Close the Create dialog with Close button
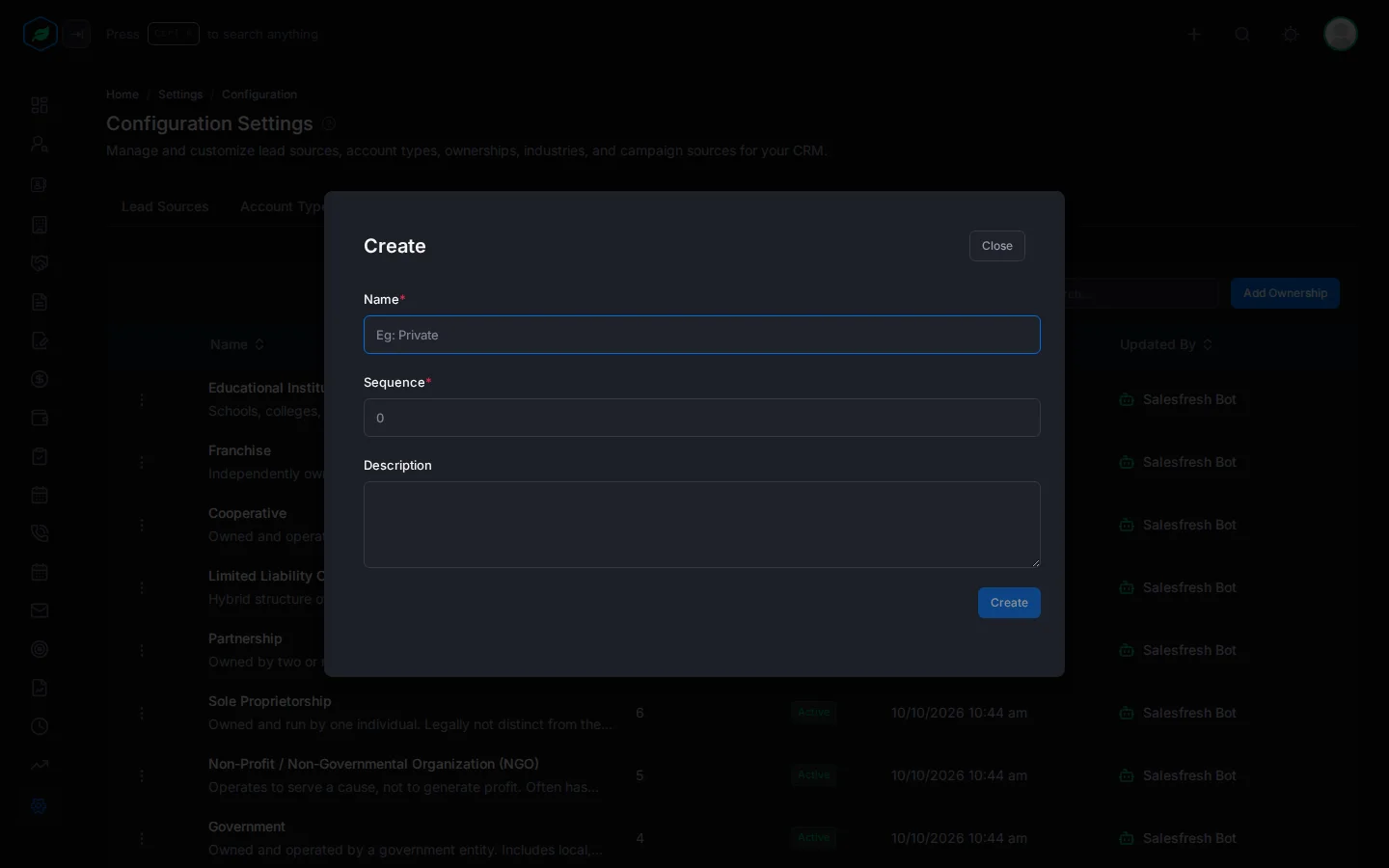1389x868 pixels. coord(997,246)
